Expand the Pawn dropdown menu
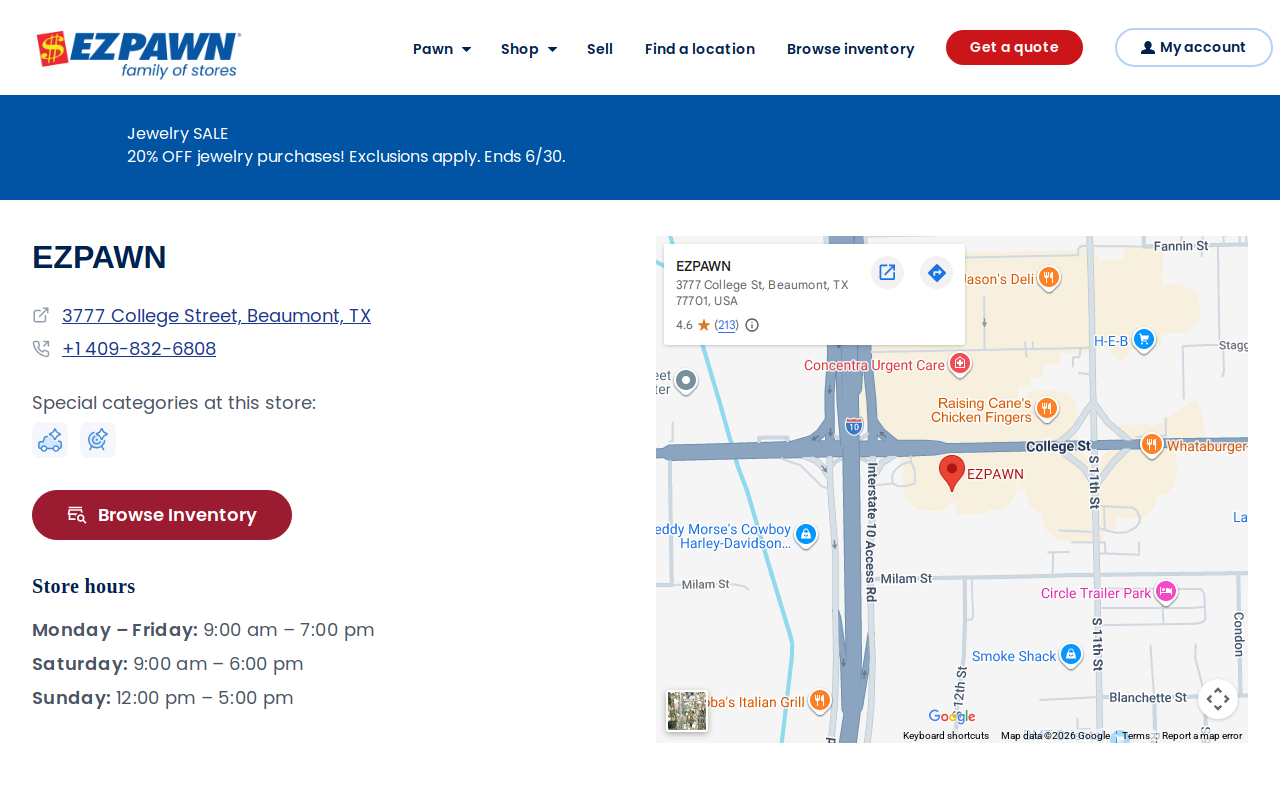 pyautogui.click(x=442, y=49)
